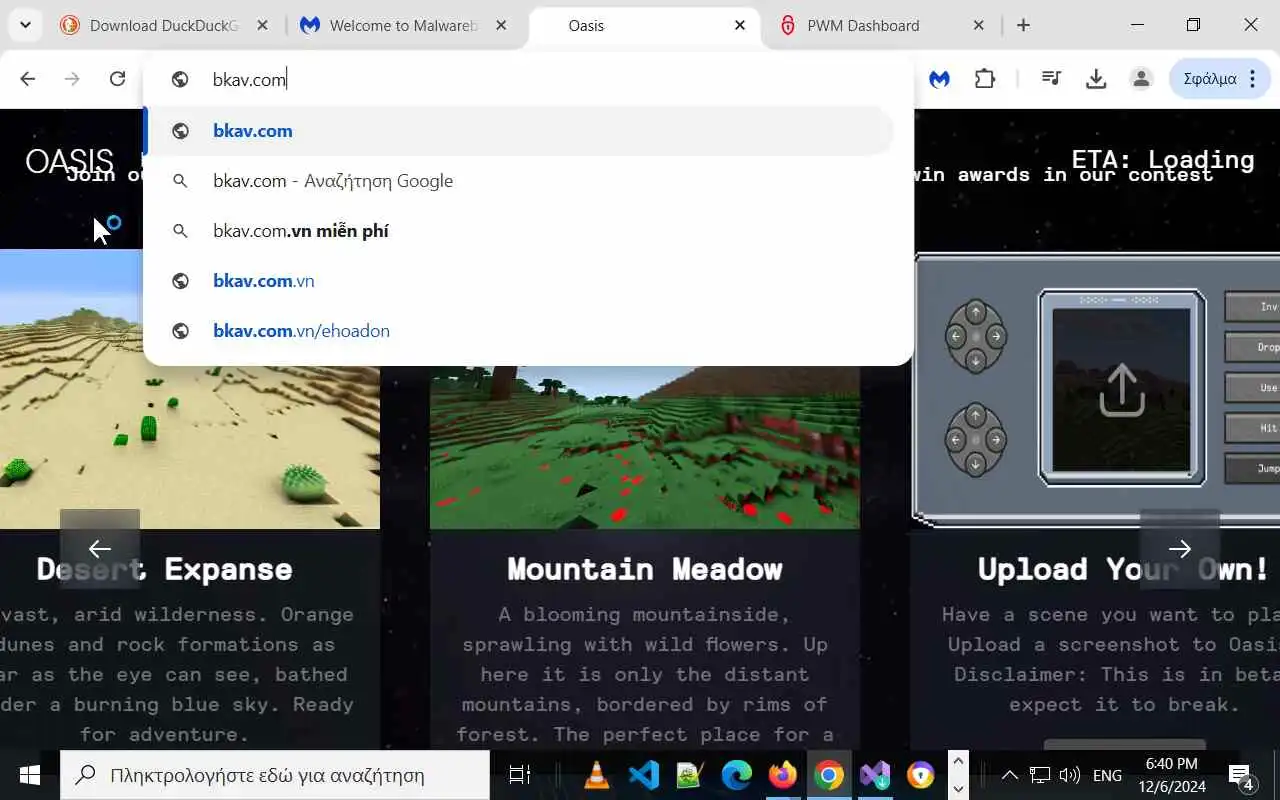Close the Oasis tab
Viewport: 1280px width, 800px height.
pyautogui.click(x=740, y=25)
